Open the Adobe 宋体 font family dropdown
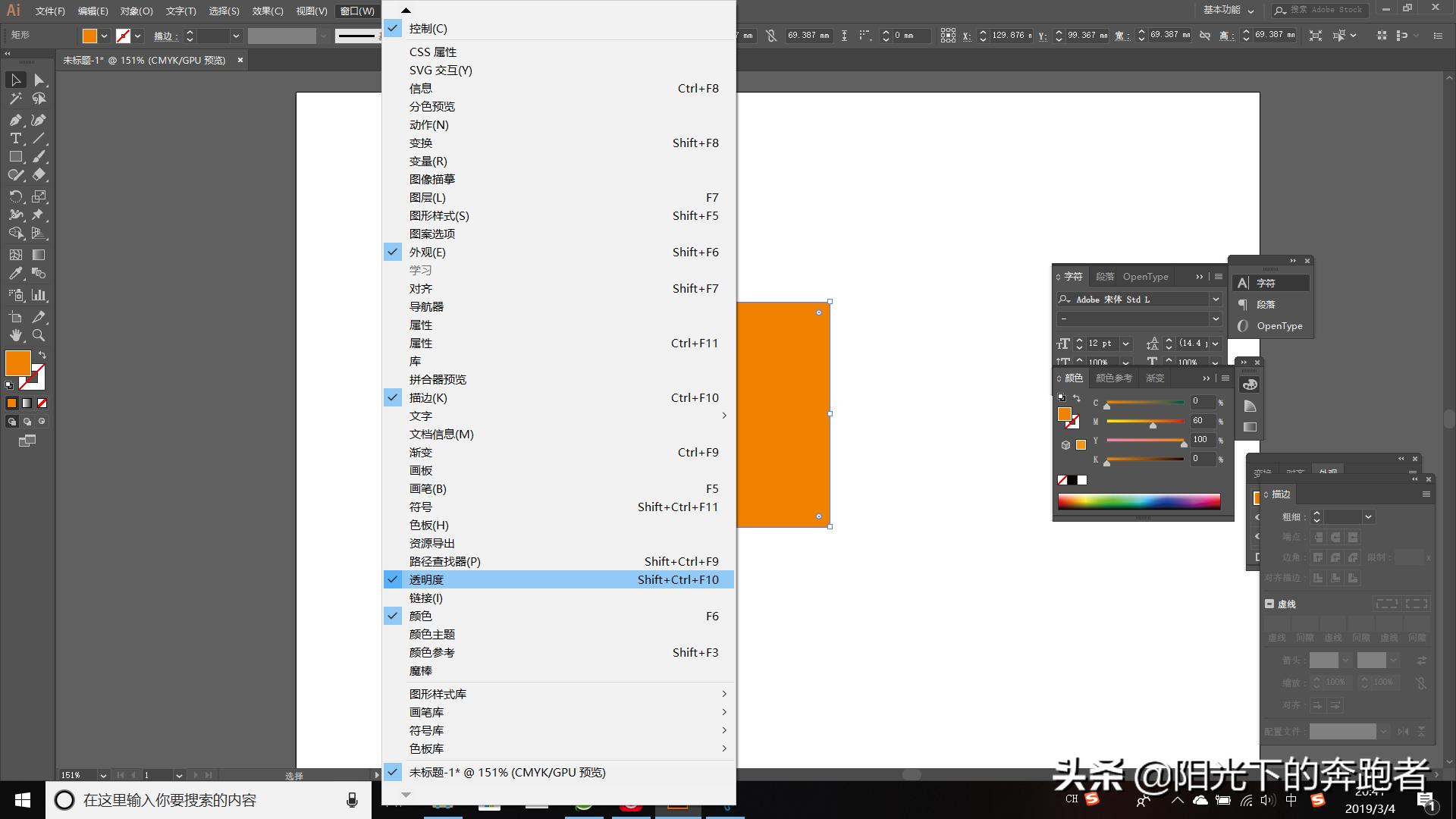 [x=1216, y=300]
